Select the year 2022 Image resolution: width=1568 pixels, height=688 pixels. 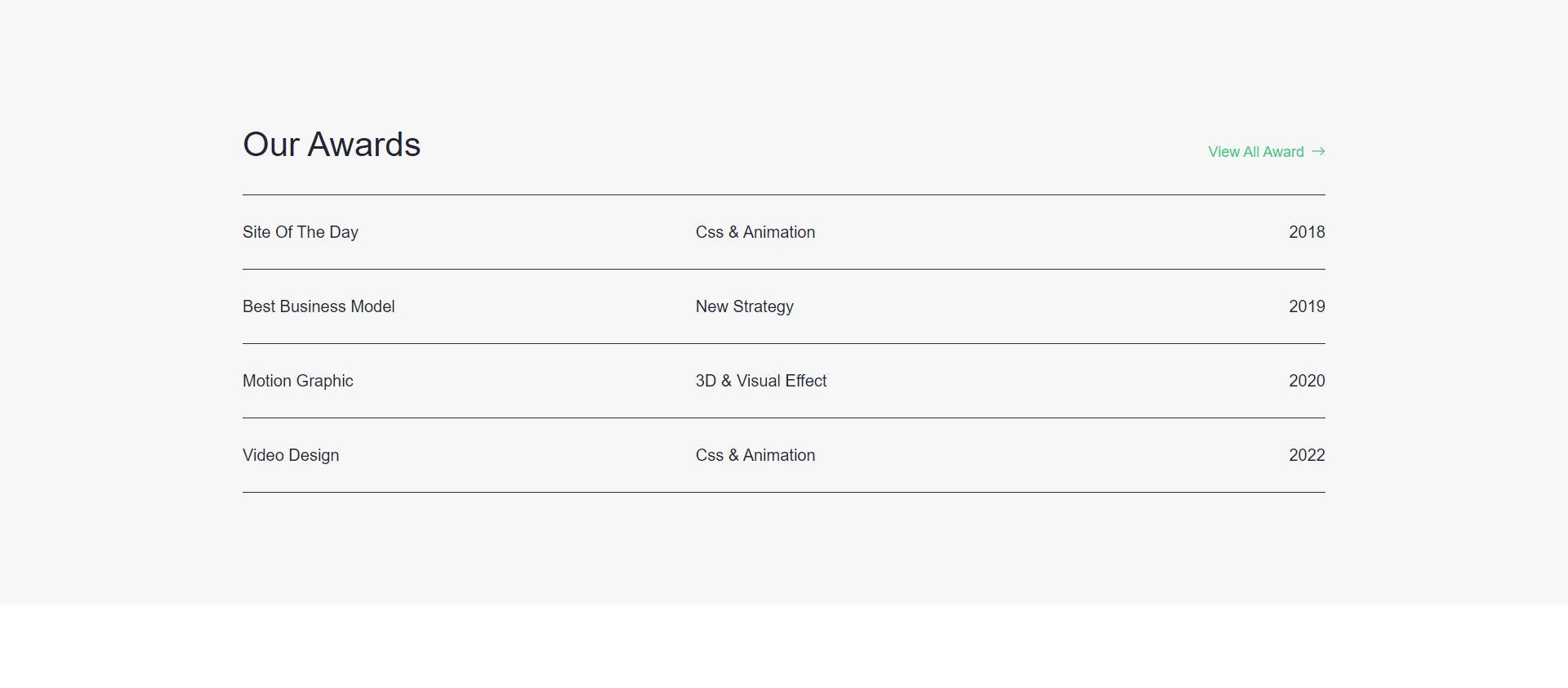(x=1307, y=455)
